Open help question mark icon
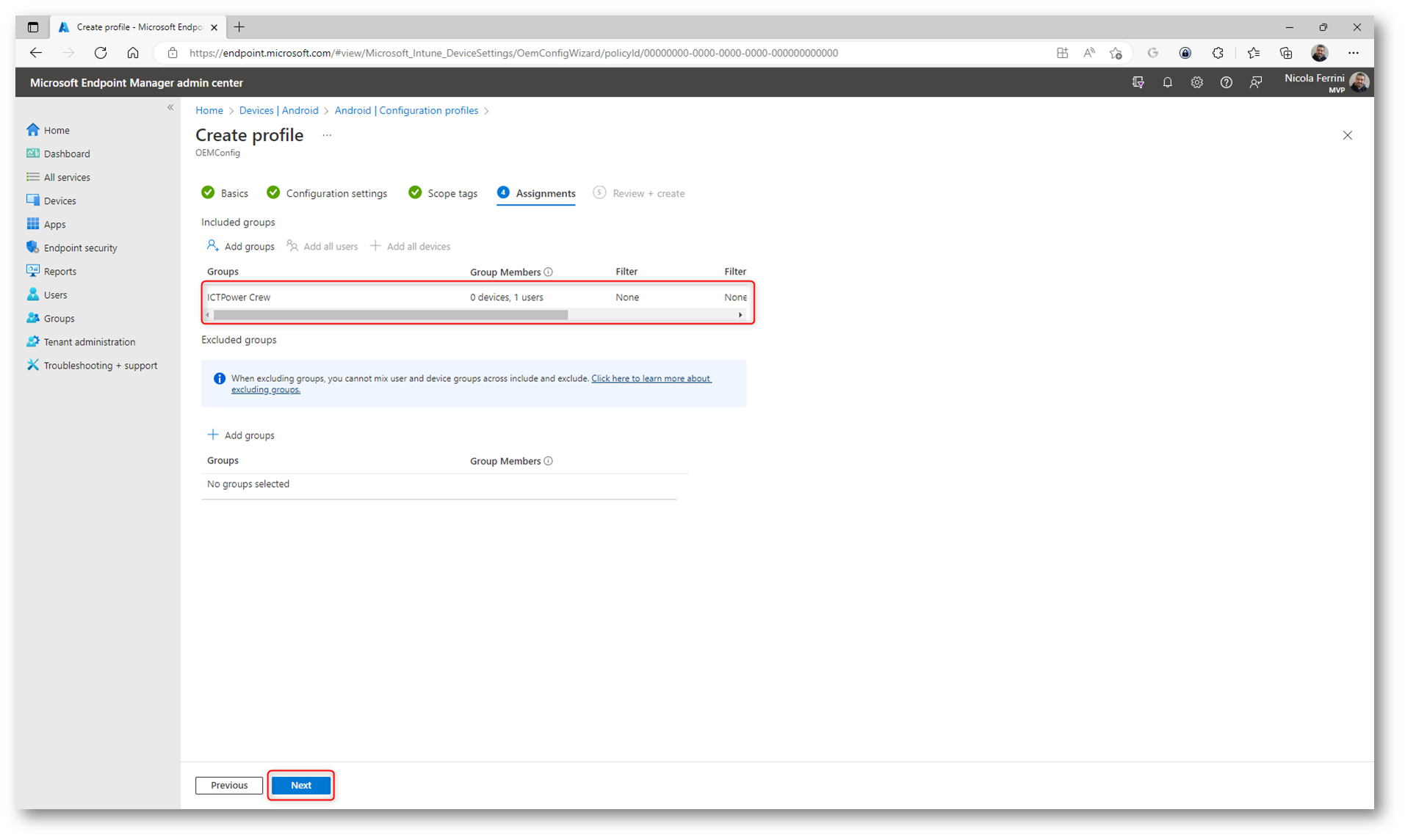This screenshot has height=840, width=1405. [1226, 82]
